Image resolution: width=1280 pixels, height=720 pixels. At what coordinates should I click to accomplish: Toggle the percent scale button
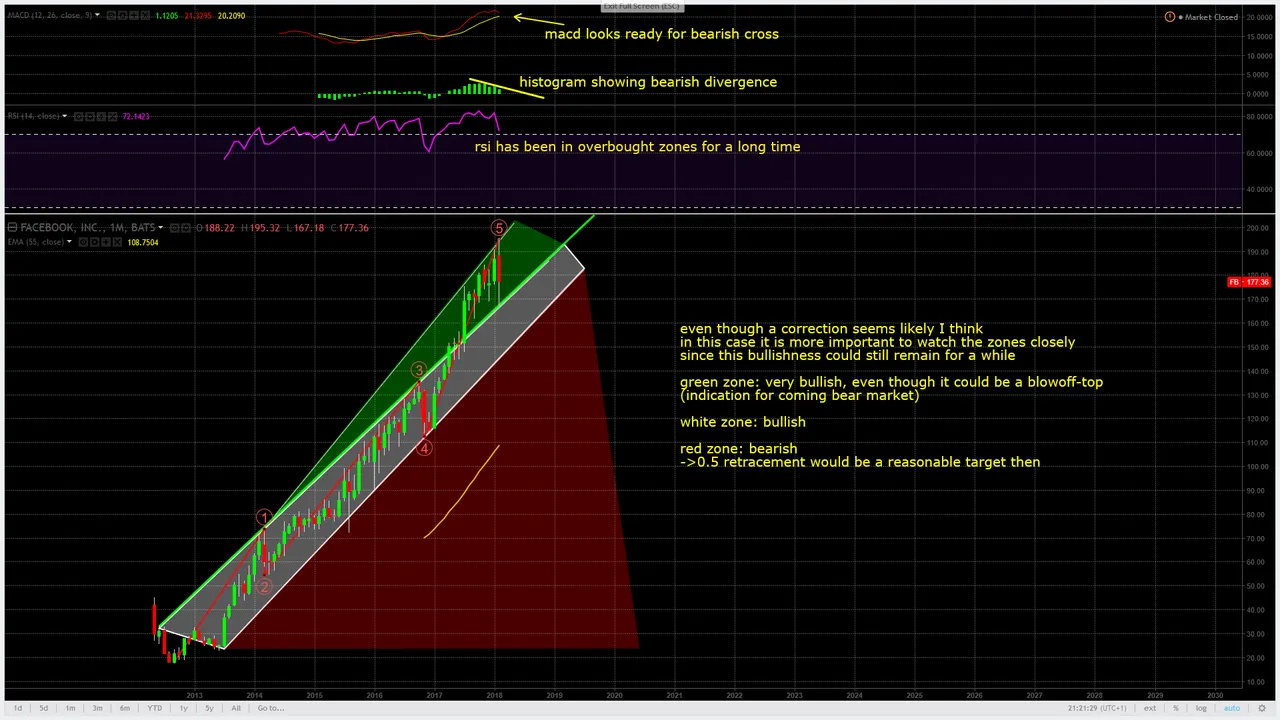1176,708
